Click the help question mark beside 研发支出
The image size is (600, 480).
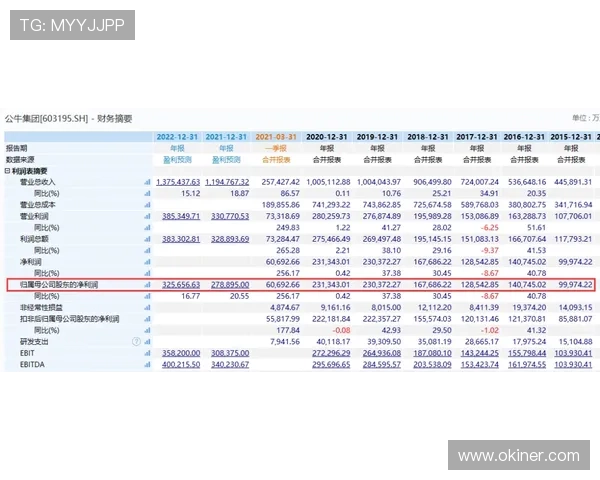[x=136, y=341]
